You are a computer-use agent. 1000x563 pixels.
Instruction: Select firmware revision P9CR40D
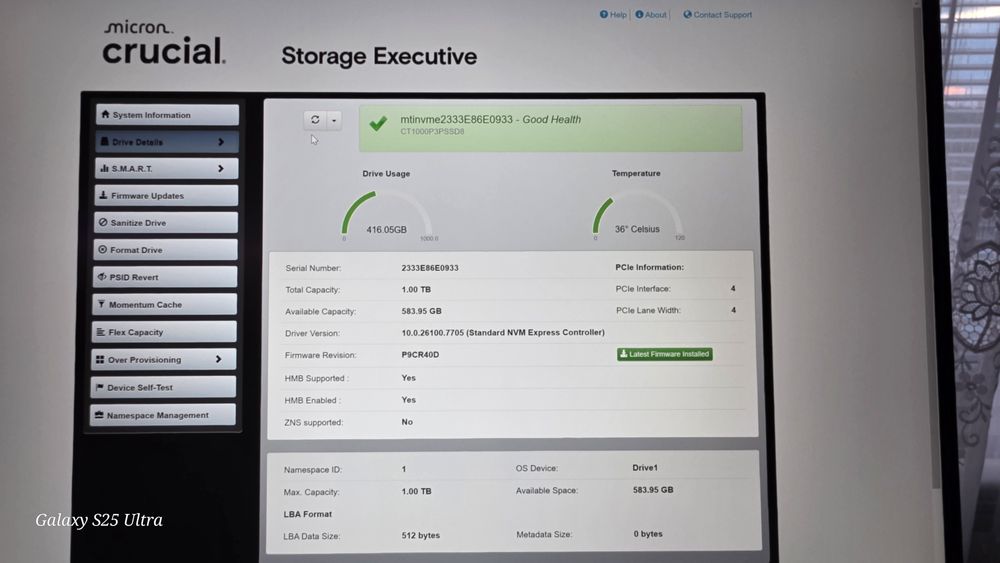click(x=420, y=355)
